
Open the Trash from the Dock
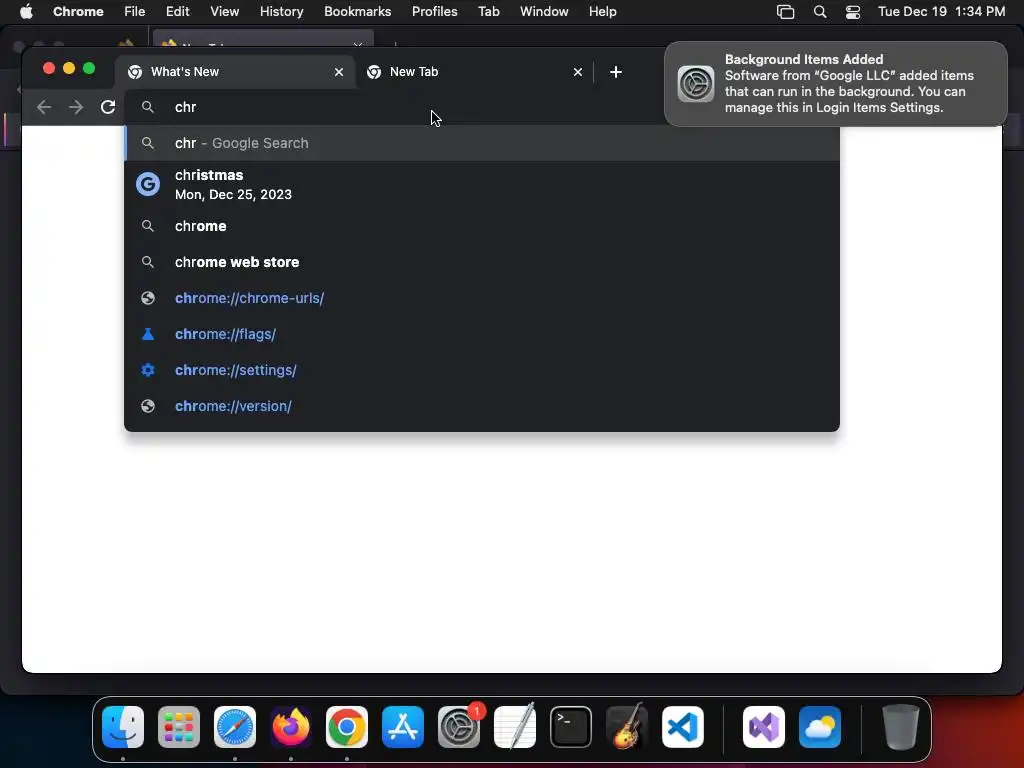(x=901, y=727)
